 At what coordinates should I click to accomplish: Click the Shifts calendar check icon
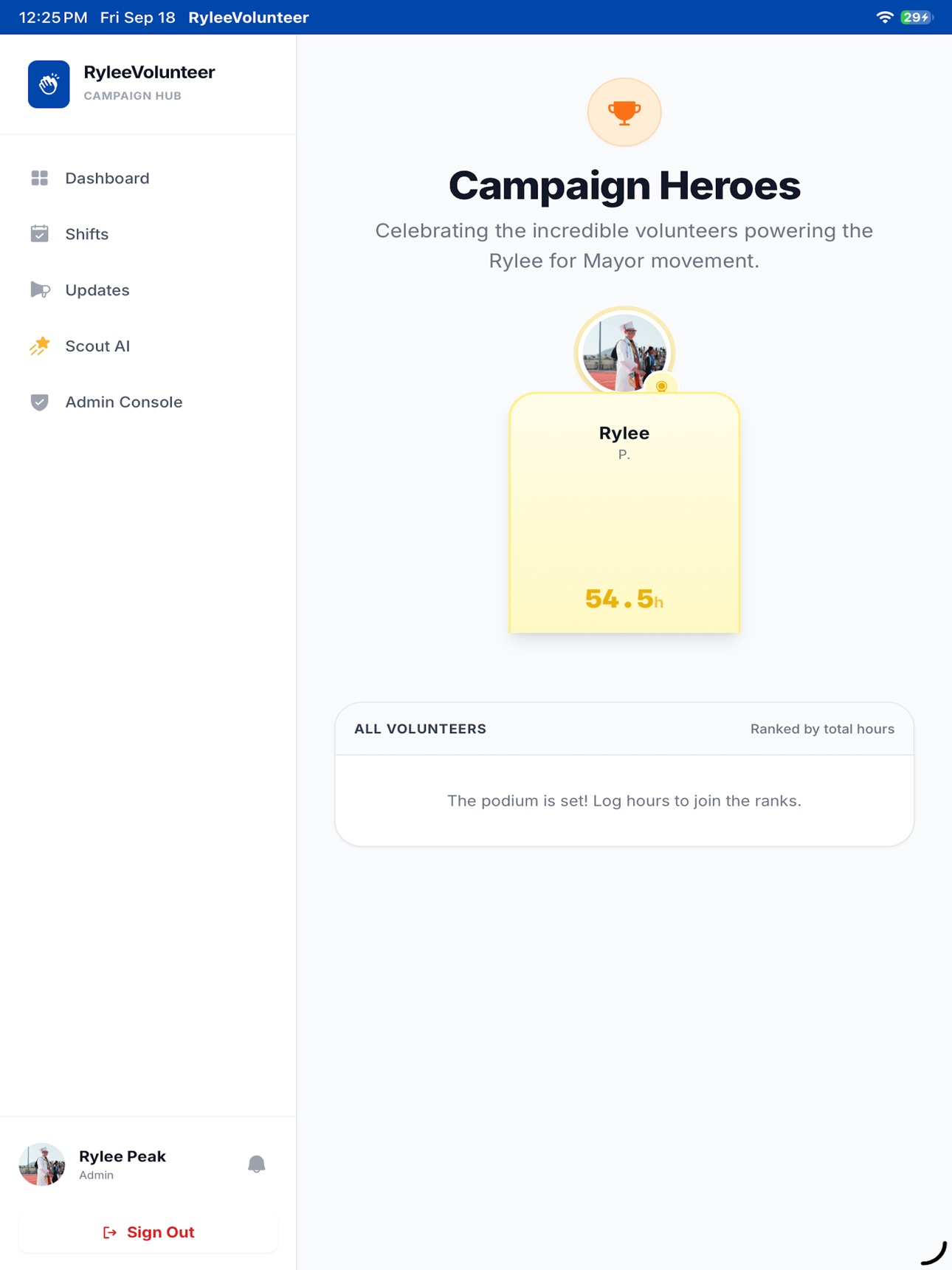coord(40,234)
